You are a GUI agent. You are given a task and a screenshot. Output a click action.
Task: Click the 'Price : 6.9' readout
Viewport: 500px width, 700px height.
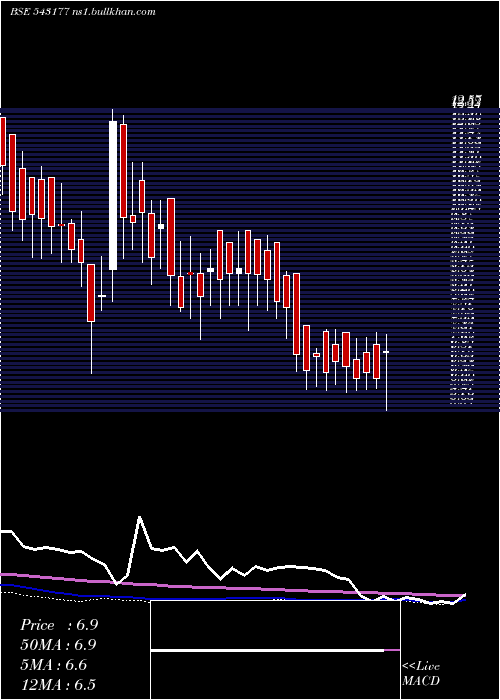pos(59,625)
